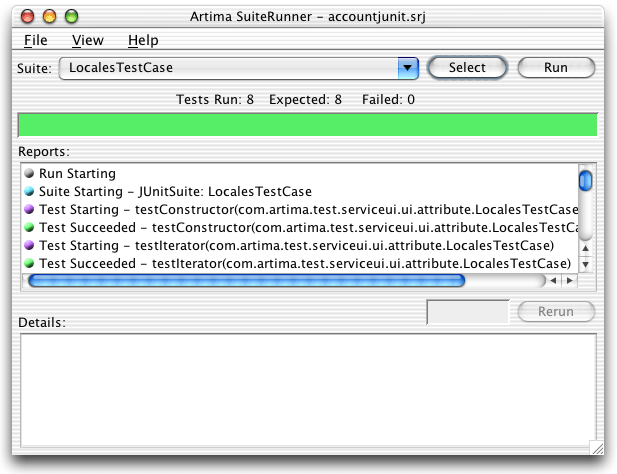Click the Run button
The image size is (617, 474).
(x=556, y=68)
